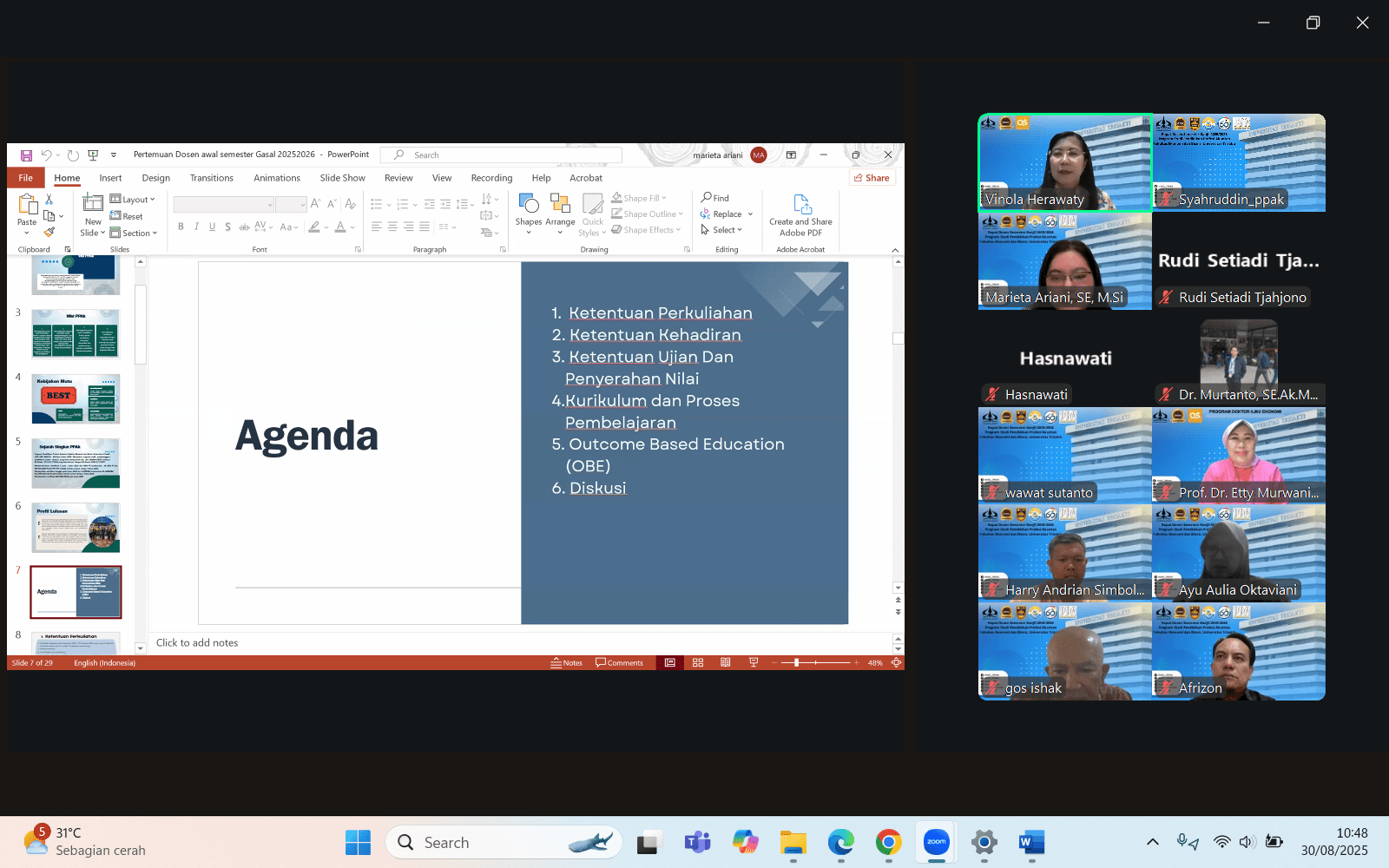1389x868 pixels.
Task: Click the Redo icon in the quick access toolbar
Action: coord(73,155)
